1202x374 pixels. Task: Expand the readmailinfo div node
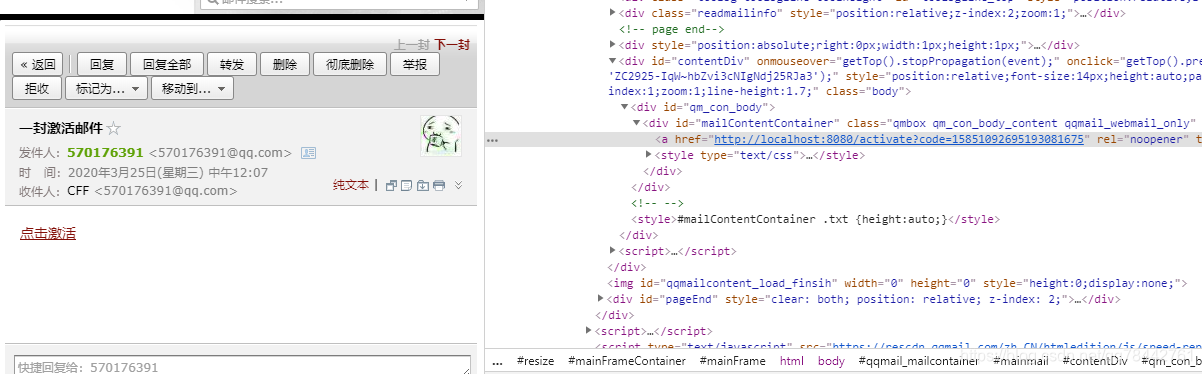pyautogui.click(x=613, y=13)
